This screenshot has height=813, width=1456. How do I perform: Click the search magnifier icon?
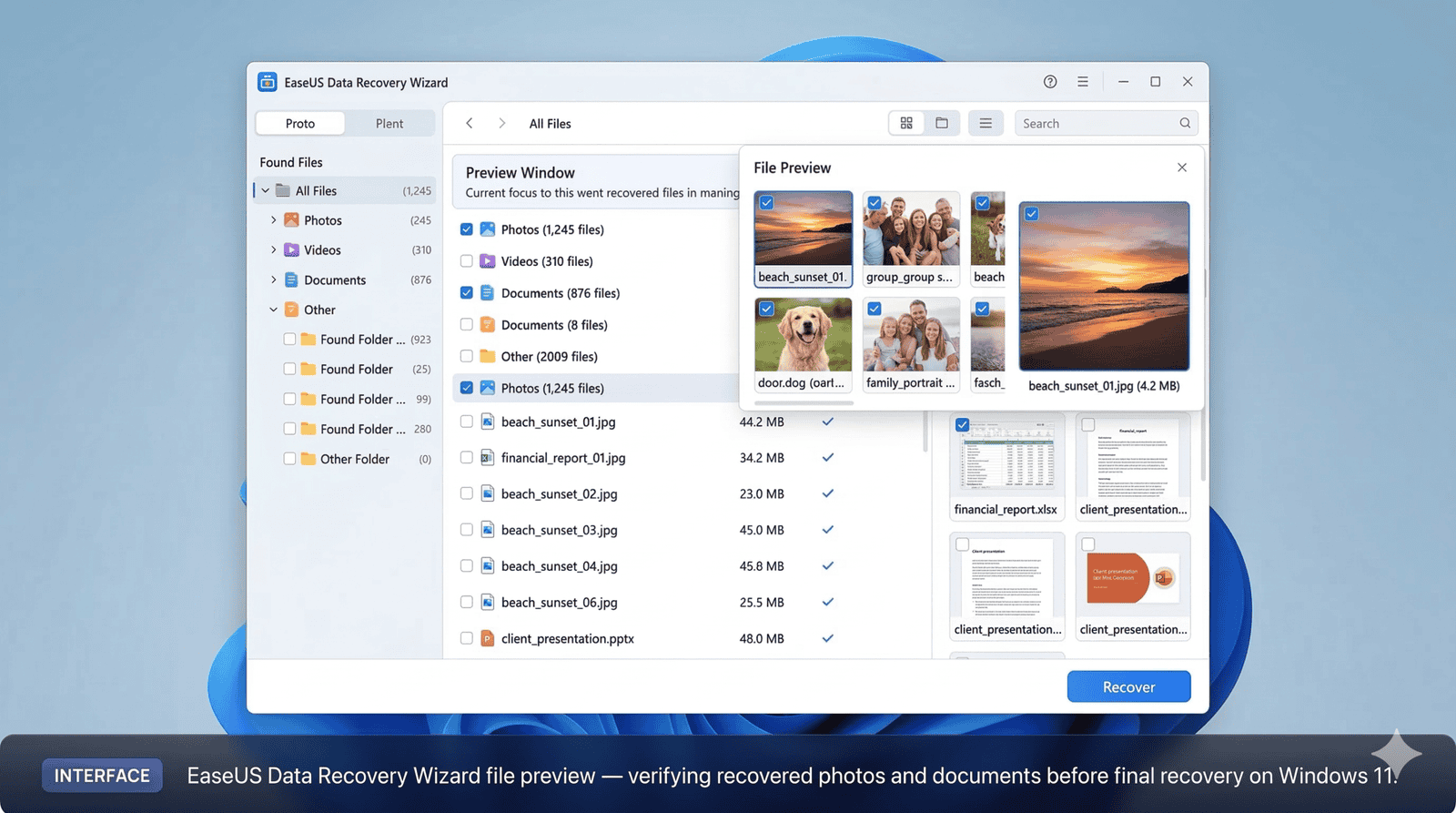(x=1185, y=123)
